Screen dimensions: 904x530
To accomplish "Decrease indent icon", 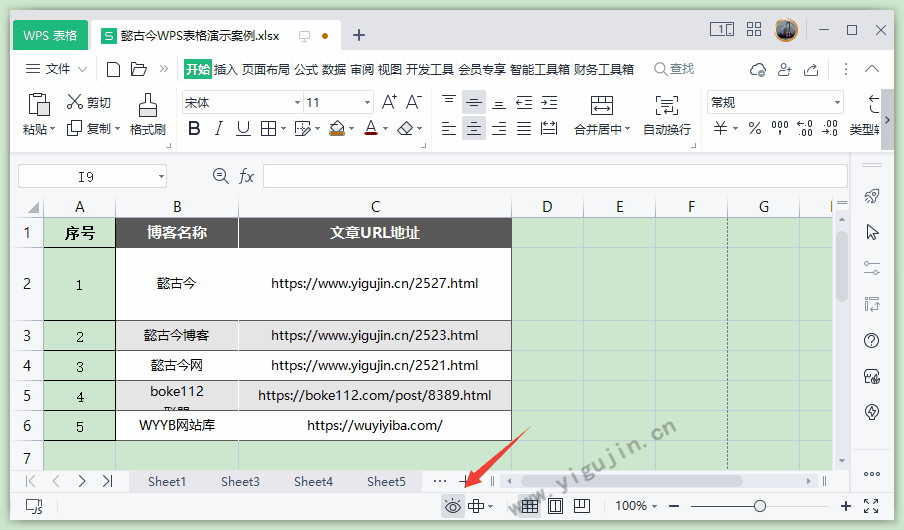I will [x=524, y=103].
